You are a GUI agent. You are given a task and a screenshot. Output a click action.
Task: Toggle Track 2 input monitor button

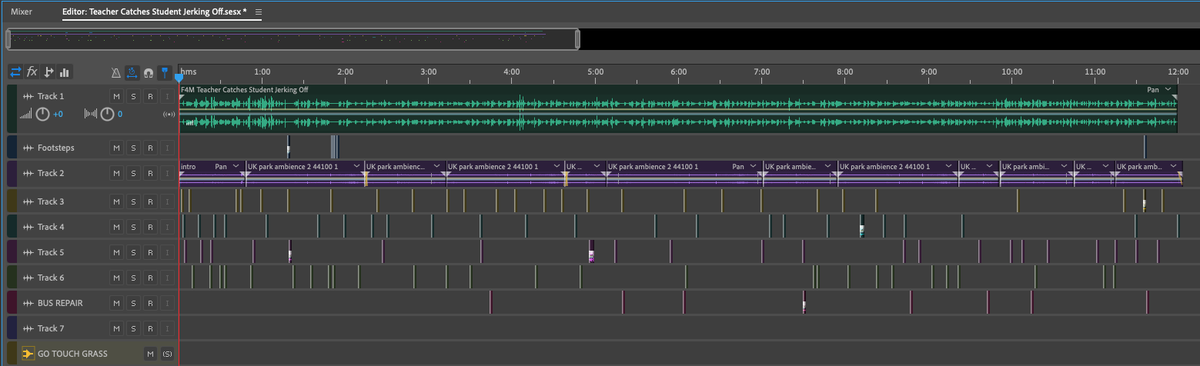[168, 174]
